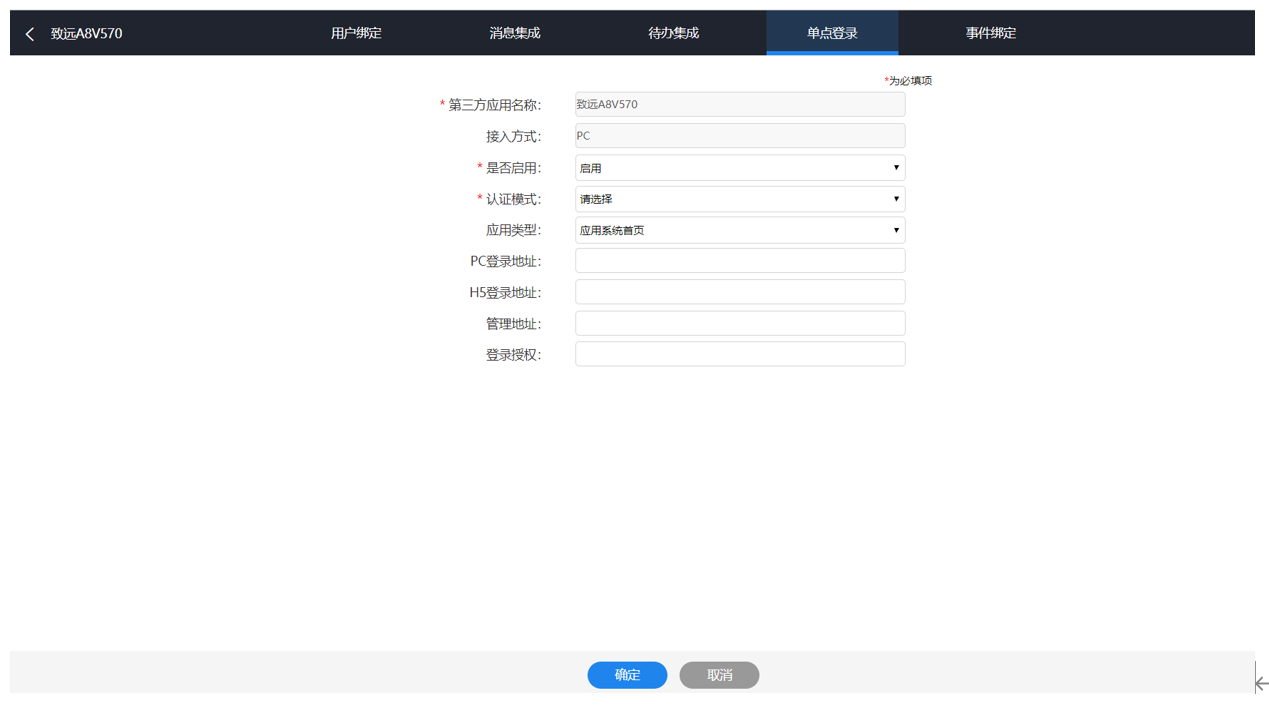The width and height of the screenshot is (1269, 705).
Task: Expand the 应用类型 dropdown
Action: click(x=740, y=230)
